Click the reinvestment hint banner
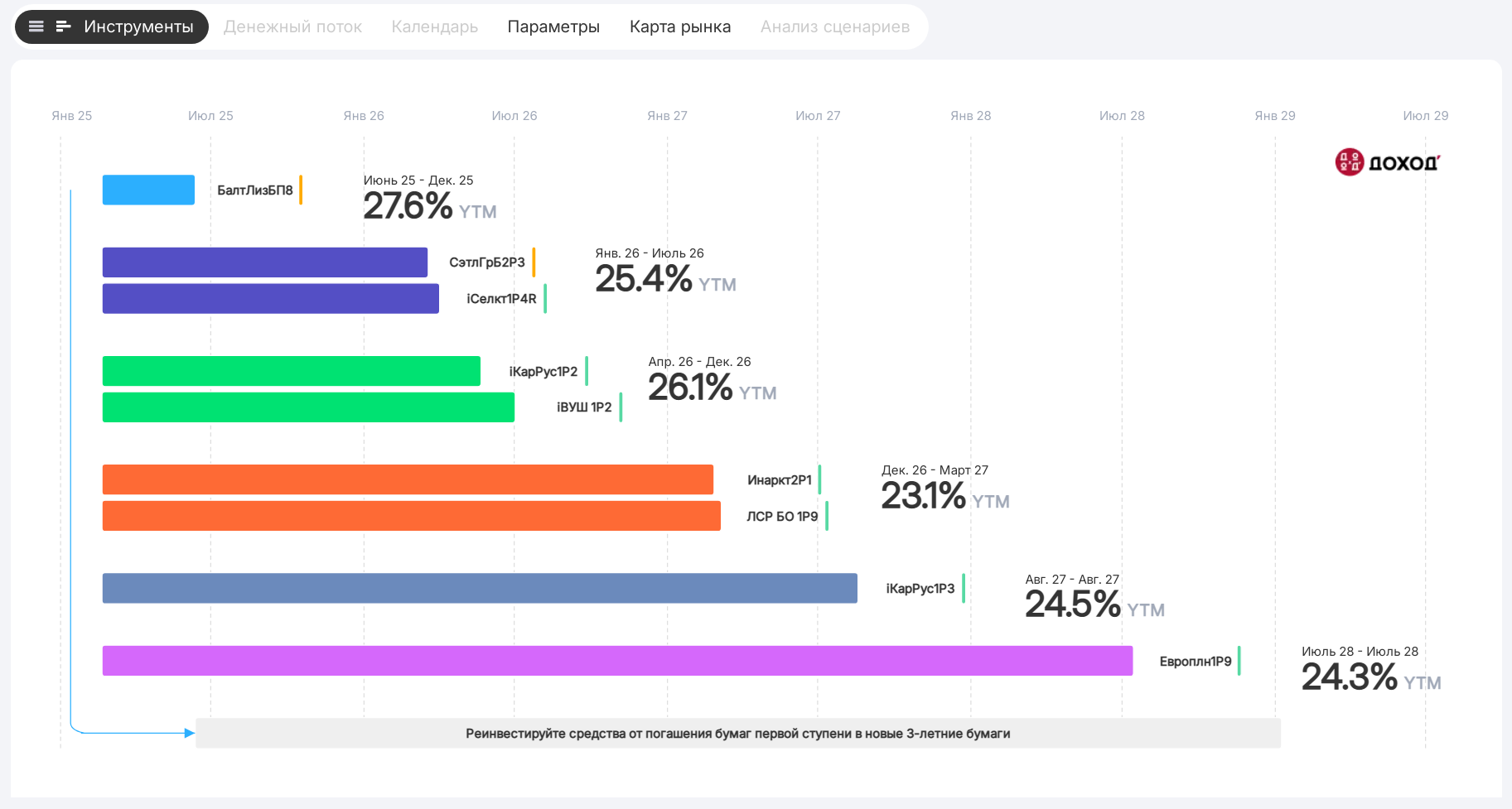 click(737, 734)
